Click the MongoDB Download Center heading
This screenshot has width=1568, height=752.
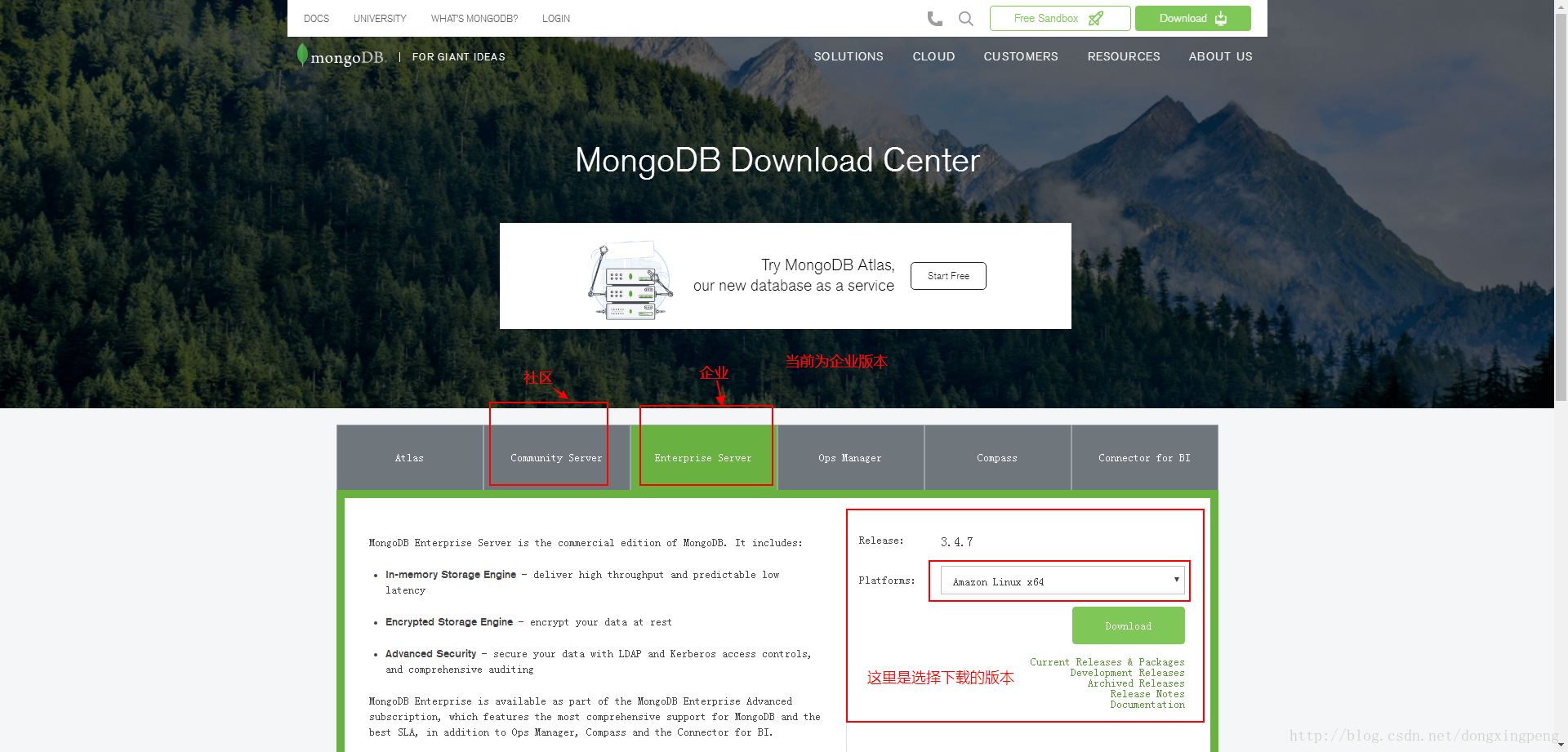(777, 160)
